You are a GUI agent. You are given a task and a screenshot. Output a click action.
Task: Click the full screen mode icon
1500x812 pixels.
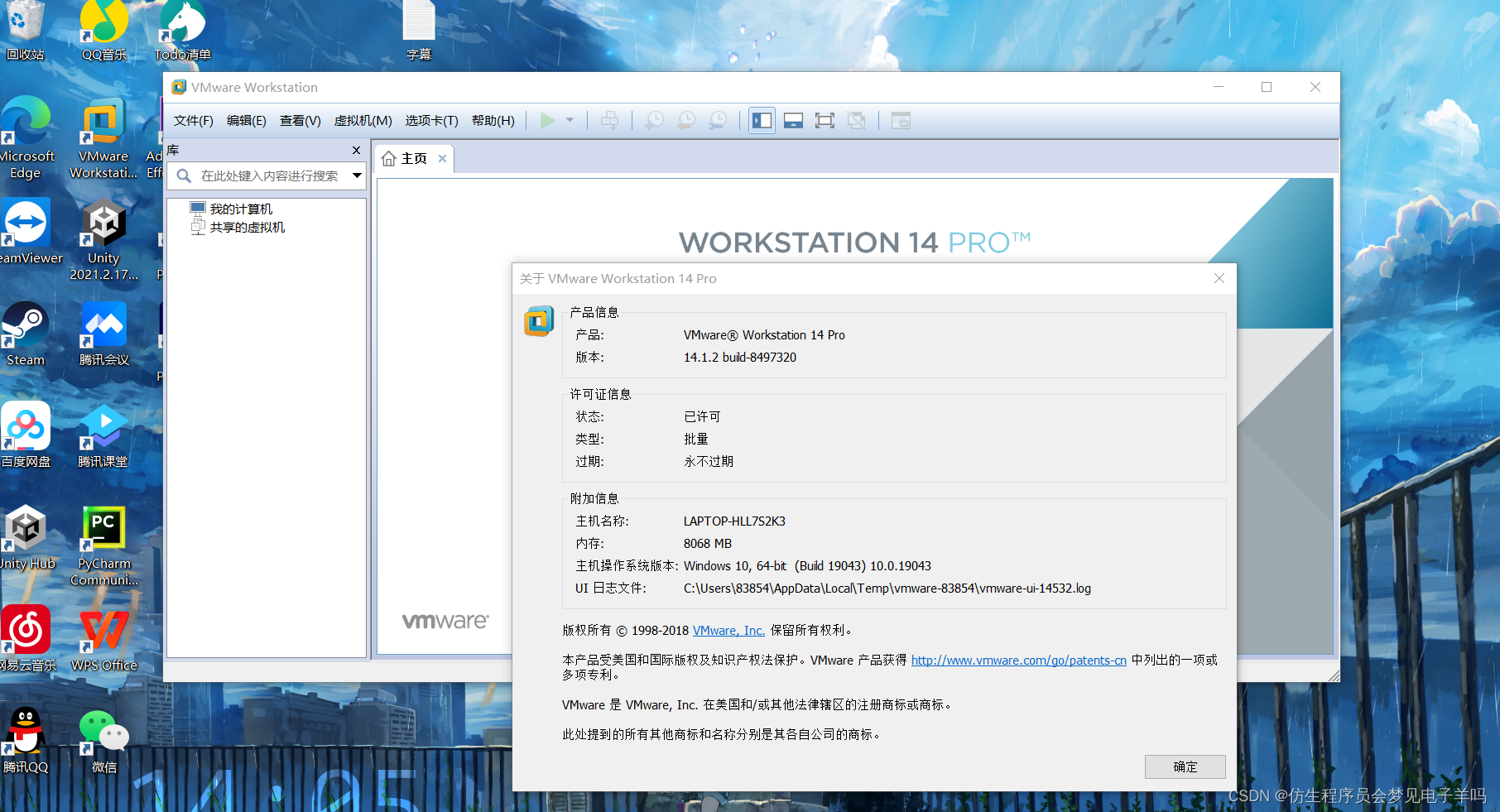825,121
